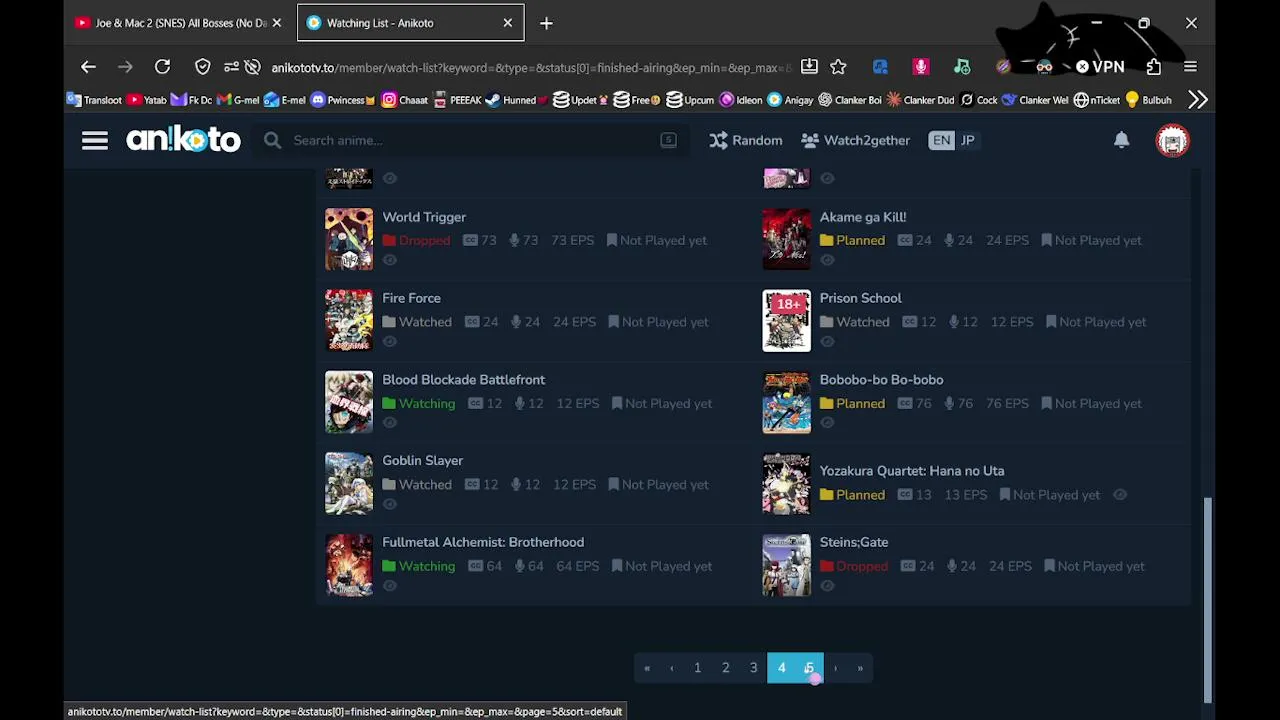The height and width of the screenshot is (720, 1280).
Task: Change Blood Blockade Battlefront's Watching status
Action: [418, 404]
